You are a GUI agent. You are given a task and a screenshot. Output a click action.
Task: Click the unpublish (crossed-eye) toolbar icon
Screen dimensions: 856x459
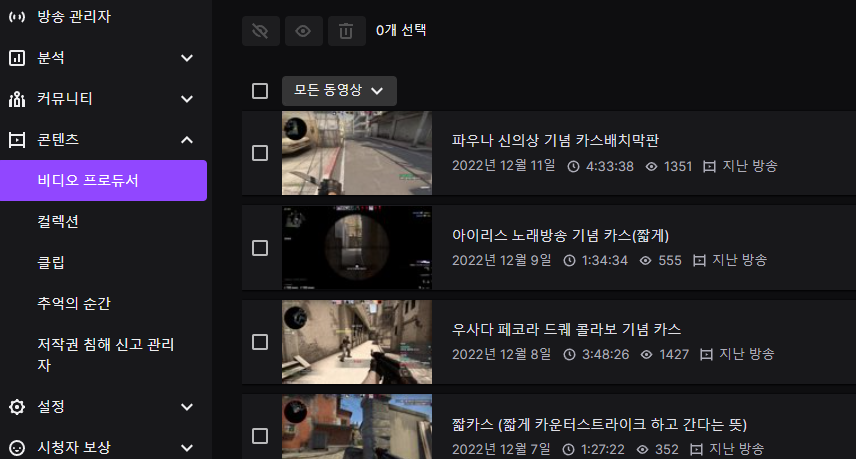pyautogui.click(x=260, y=31)
